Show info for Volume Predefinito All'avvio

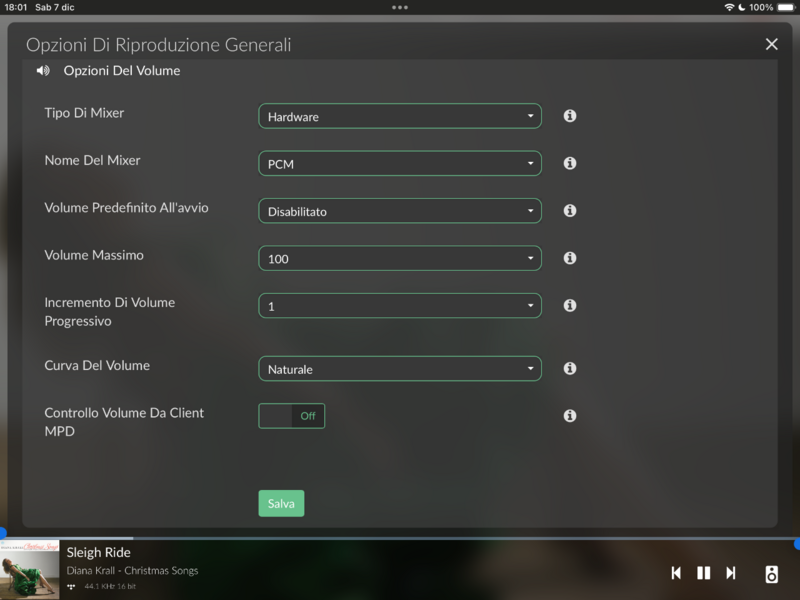coord(570,211)
